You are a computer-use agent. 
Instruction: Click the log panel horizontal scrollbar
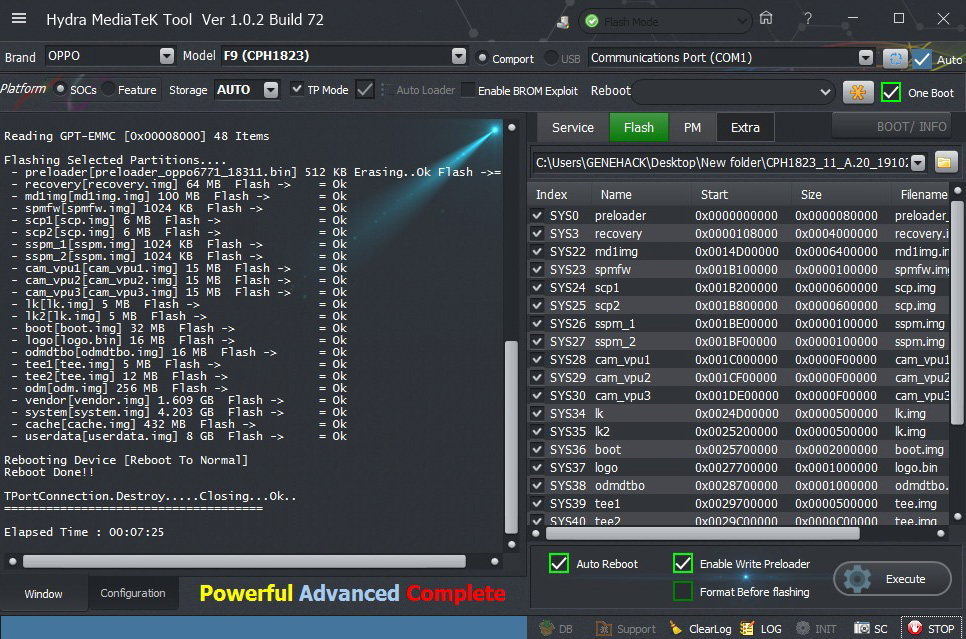pyautogui.click(x=244, y=561)
